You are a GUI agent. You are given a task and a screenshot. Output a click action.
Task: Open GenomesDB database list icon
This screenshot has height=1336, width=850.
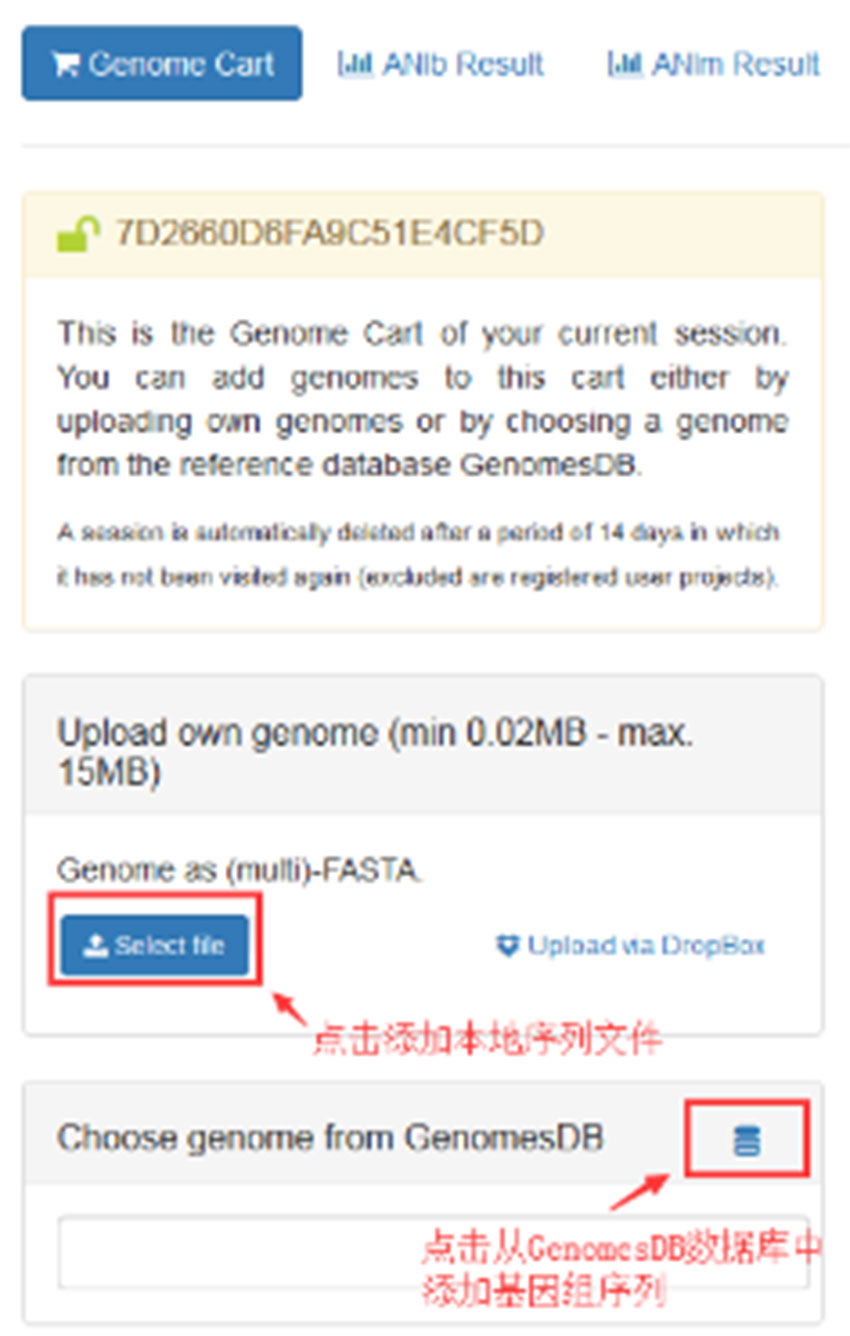tap(746, 1140)
